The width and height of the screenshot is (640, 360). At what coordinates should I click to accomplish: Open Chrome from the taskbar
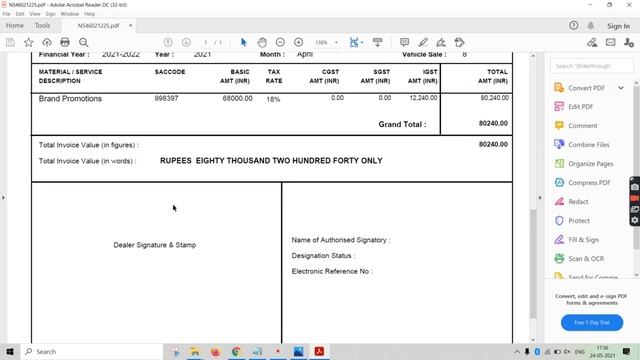pyautogui.click(x=236, y=351)
